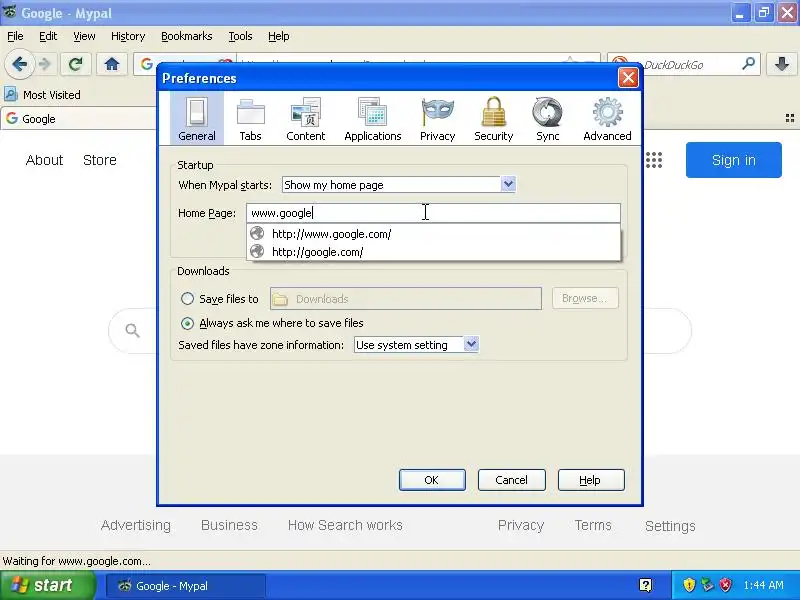The width and height of the screenshot is (800, 600).
Task: Click the clock showing 1:44 AM
Action: point(763,585)
